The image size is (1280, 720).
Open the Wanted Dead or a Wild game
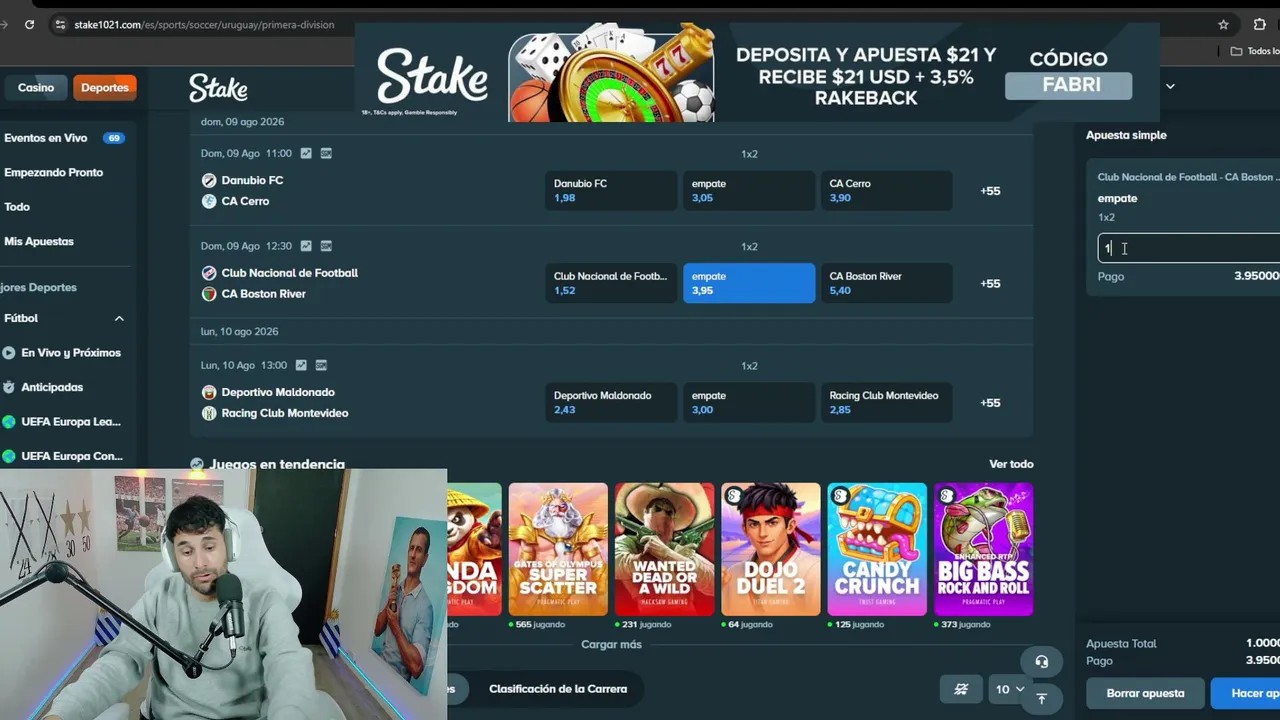(665, 549)
